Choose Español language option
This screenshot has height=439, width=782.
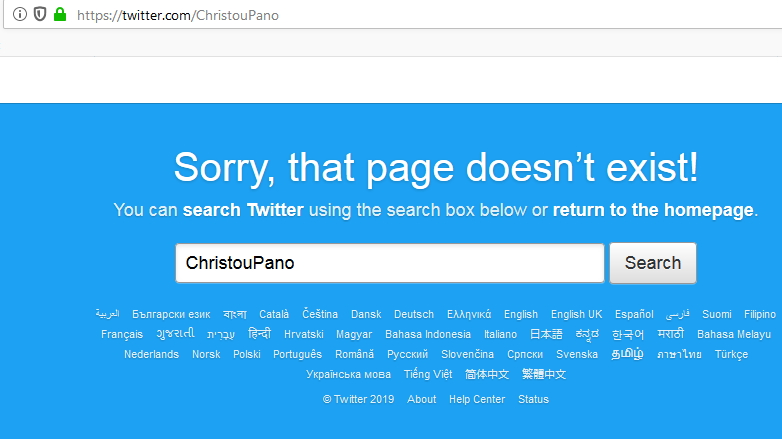coord(635,314)
